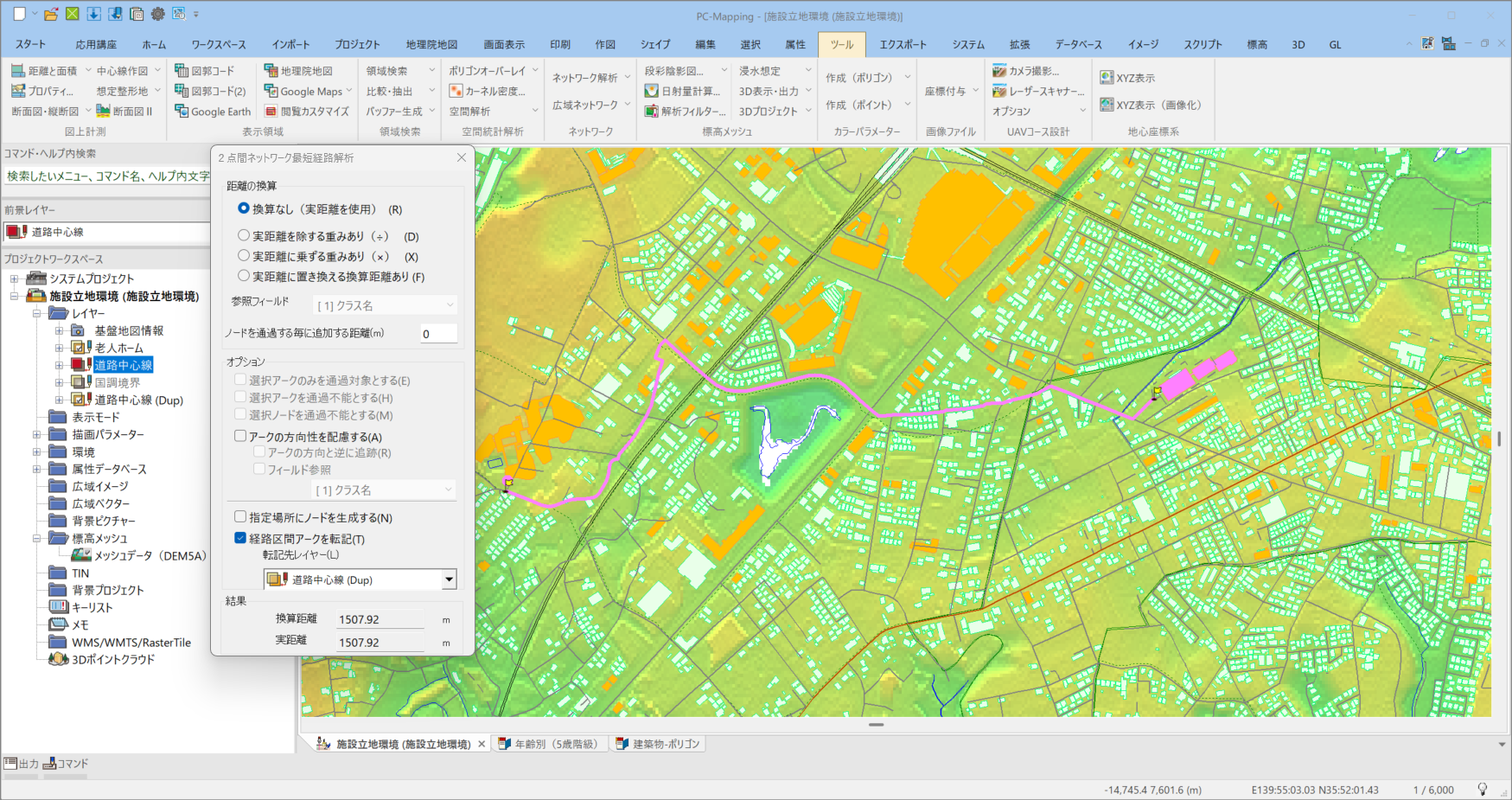Uncheck 経路区間アークを転記 checkbox
The height and width of the screenshot is (800, 1512).
240,538
